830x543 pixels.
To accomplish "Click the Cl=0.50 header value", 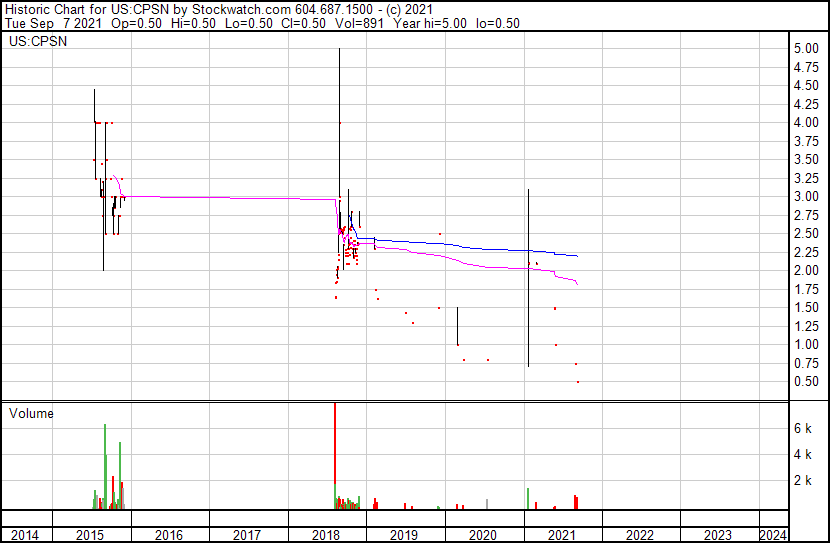I will [x=302, y=23].
